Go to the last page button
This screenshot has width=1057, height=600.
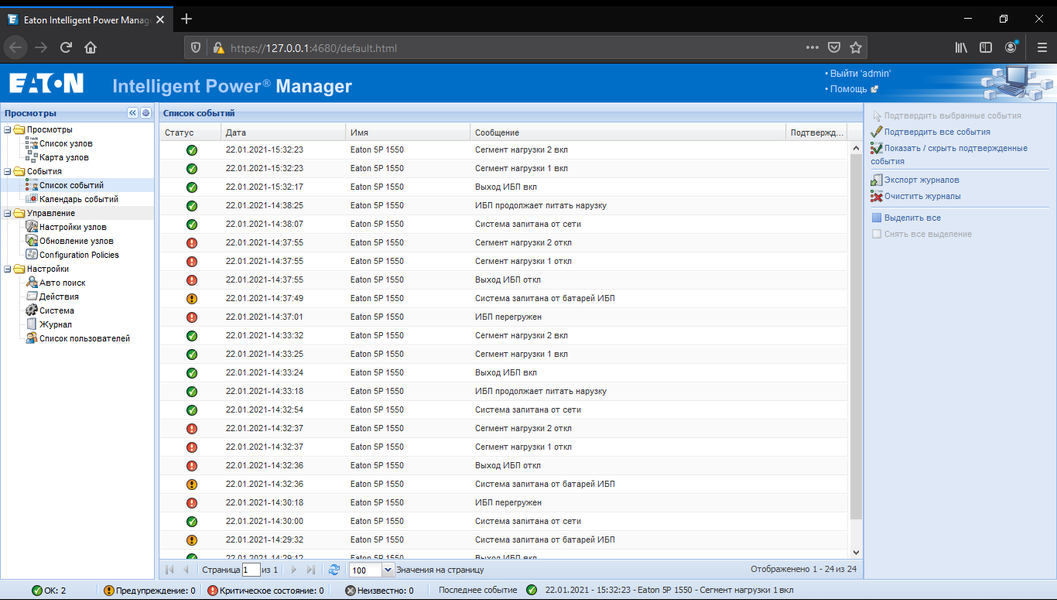pyautogui.click(x=311, y=570)
